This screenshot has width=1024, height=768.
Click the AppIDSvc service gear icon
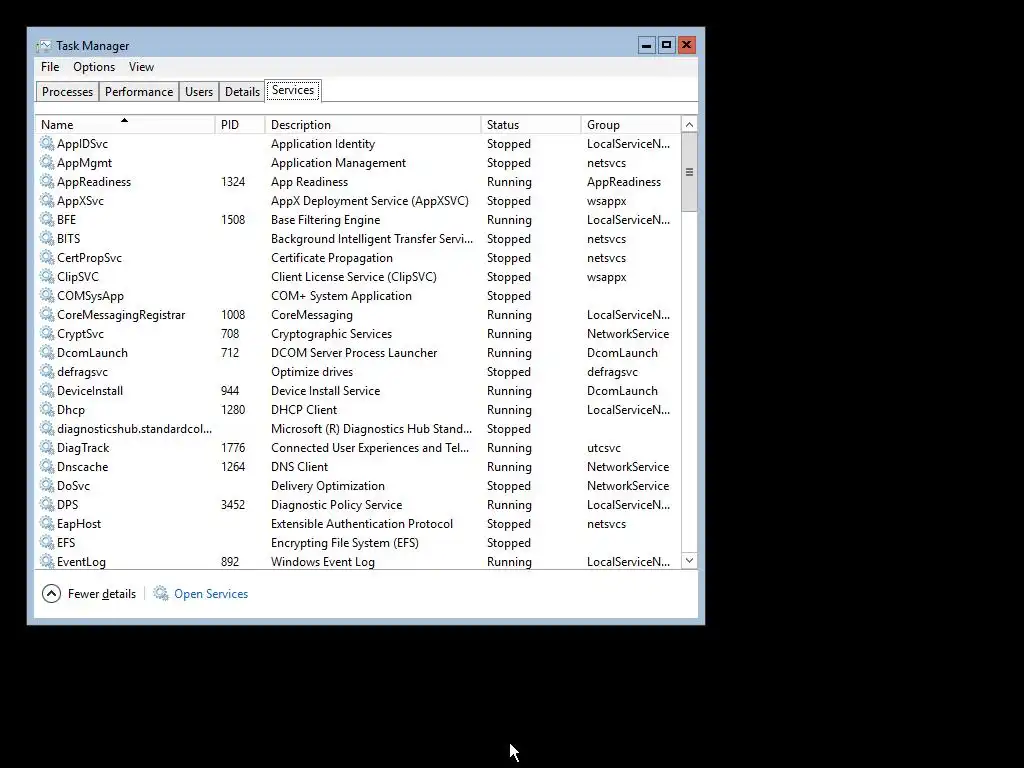tap(47, 143)
